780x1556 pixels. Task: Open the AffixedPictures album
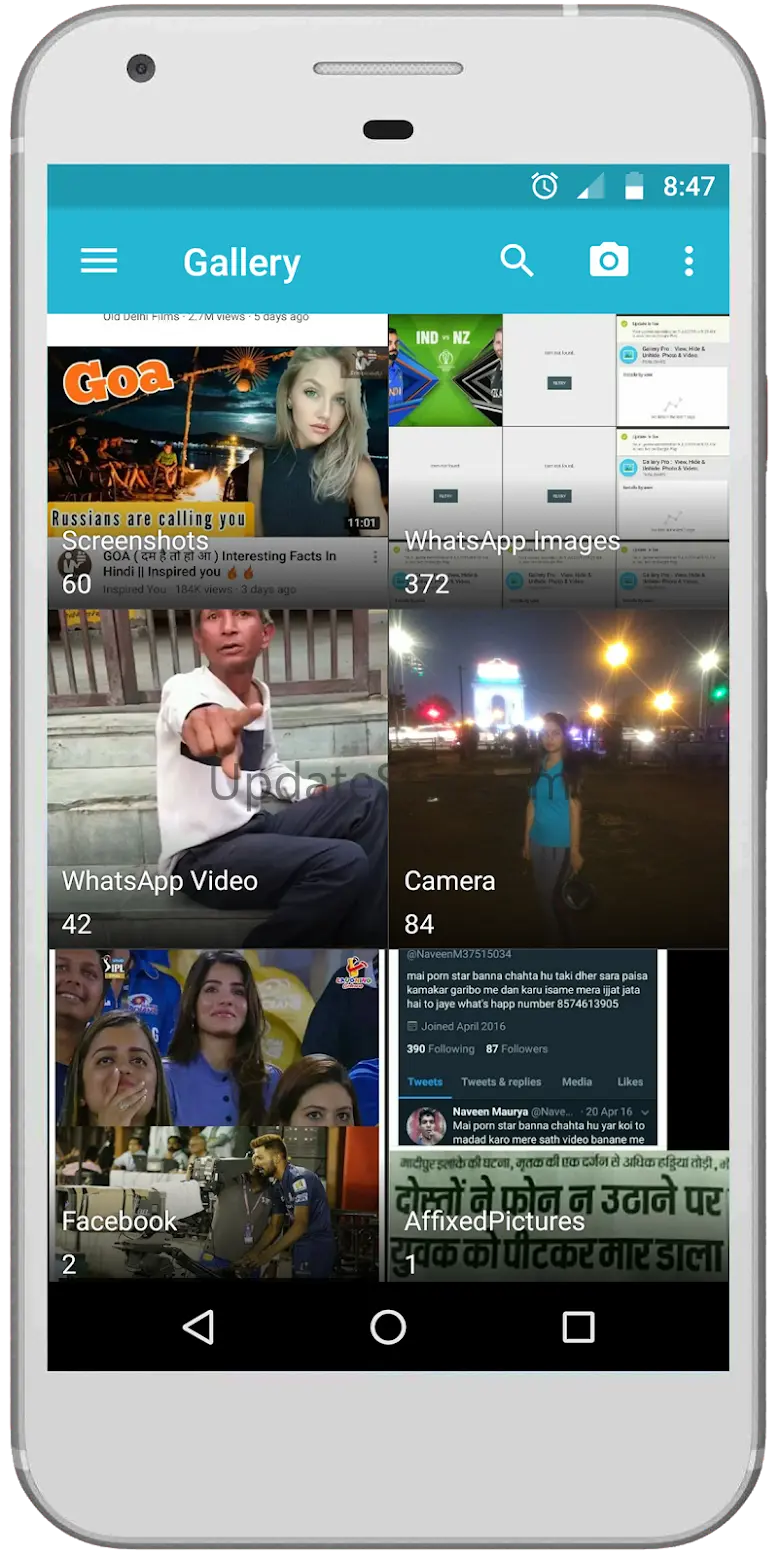click(559, 1115)
